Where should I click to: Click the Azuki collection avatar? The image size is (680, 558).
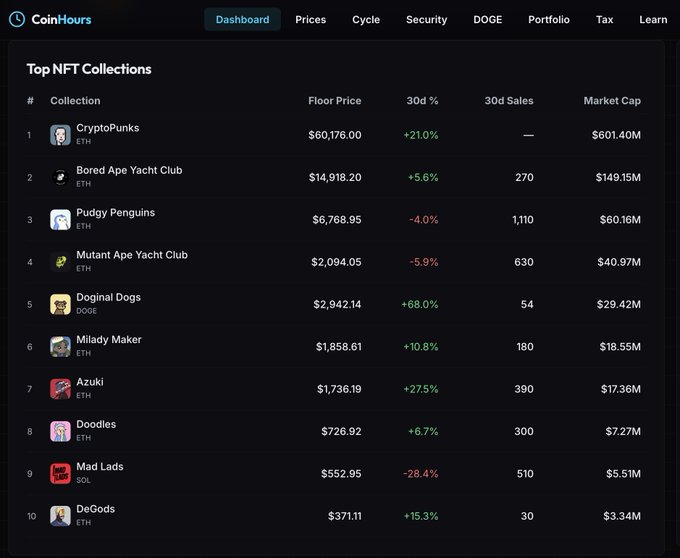pos(60,389)
